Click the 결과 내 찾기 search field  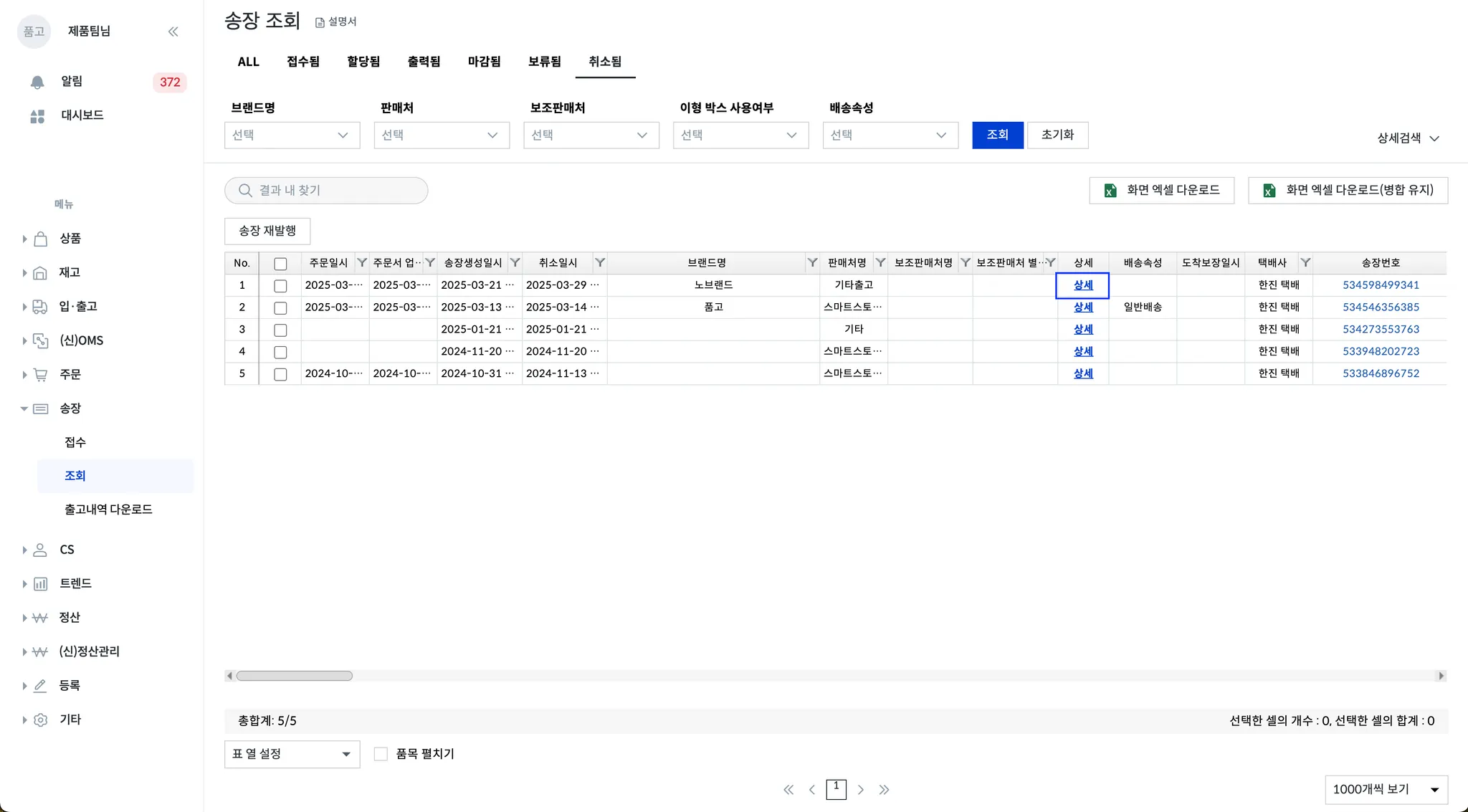(326, 191)
